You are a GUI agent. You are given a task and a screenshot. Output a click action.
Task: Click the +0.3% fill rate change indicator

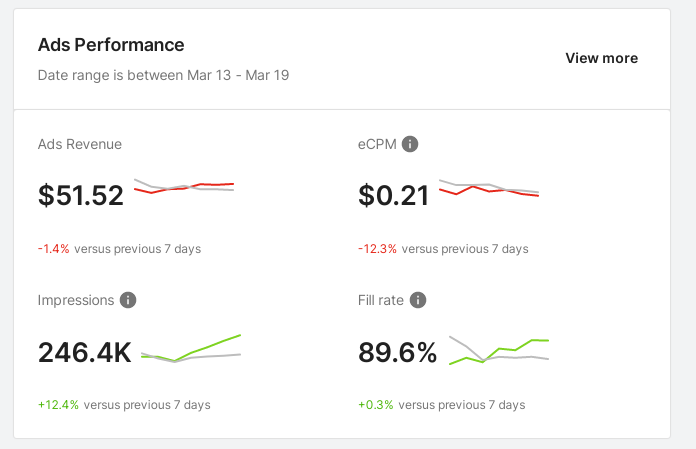pos(374,405)
